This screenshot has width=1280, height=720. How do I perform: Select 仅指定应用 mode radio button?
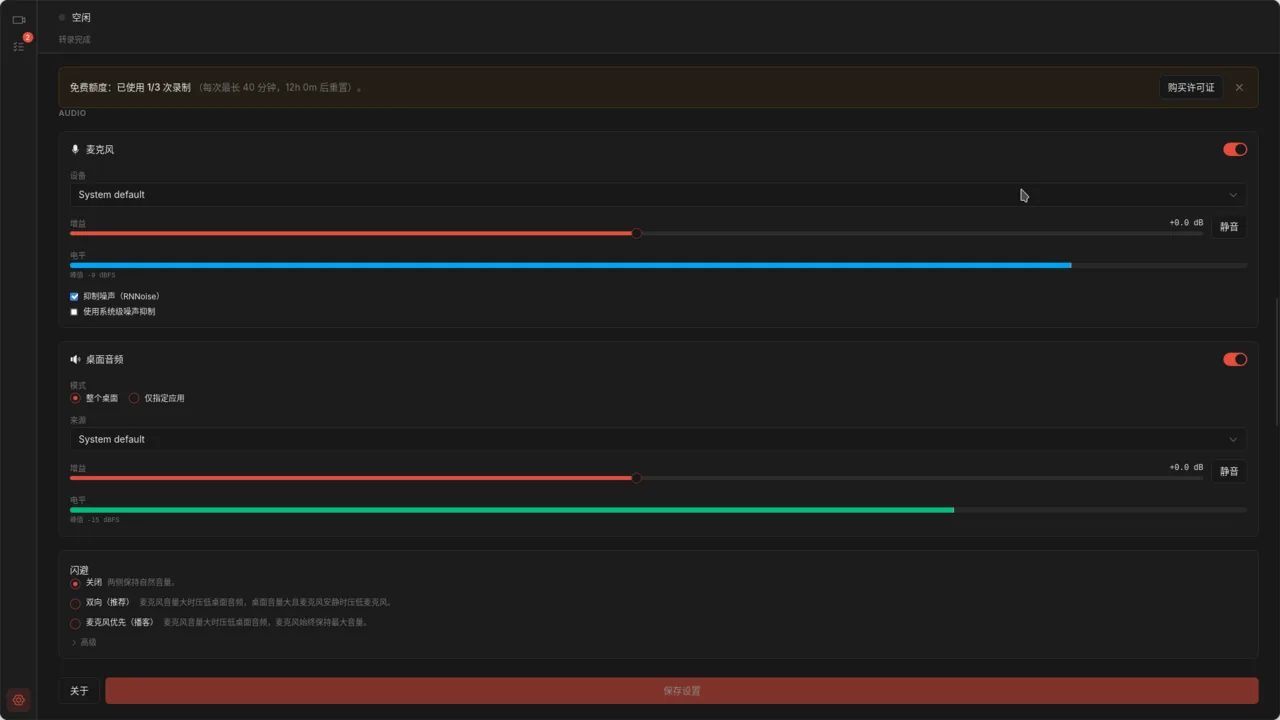(x=134, y=398)
